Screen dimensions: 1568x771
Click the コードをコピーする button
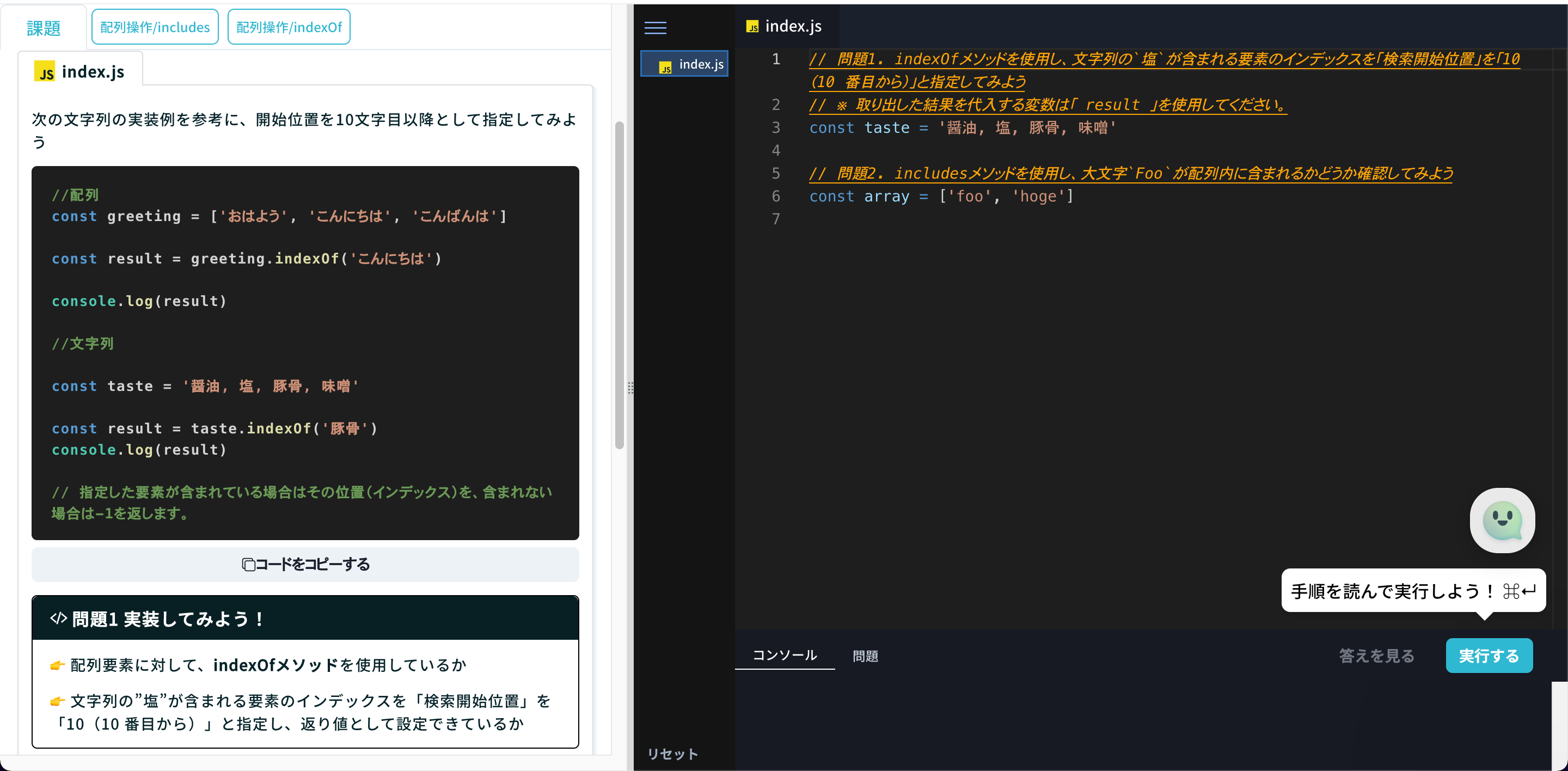pos(305,565)
